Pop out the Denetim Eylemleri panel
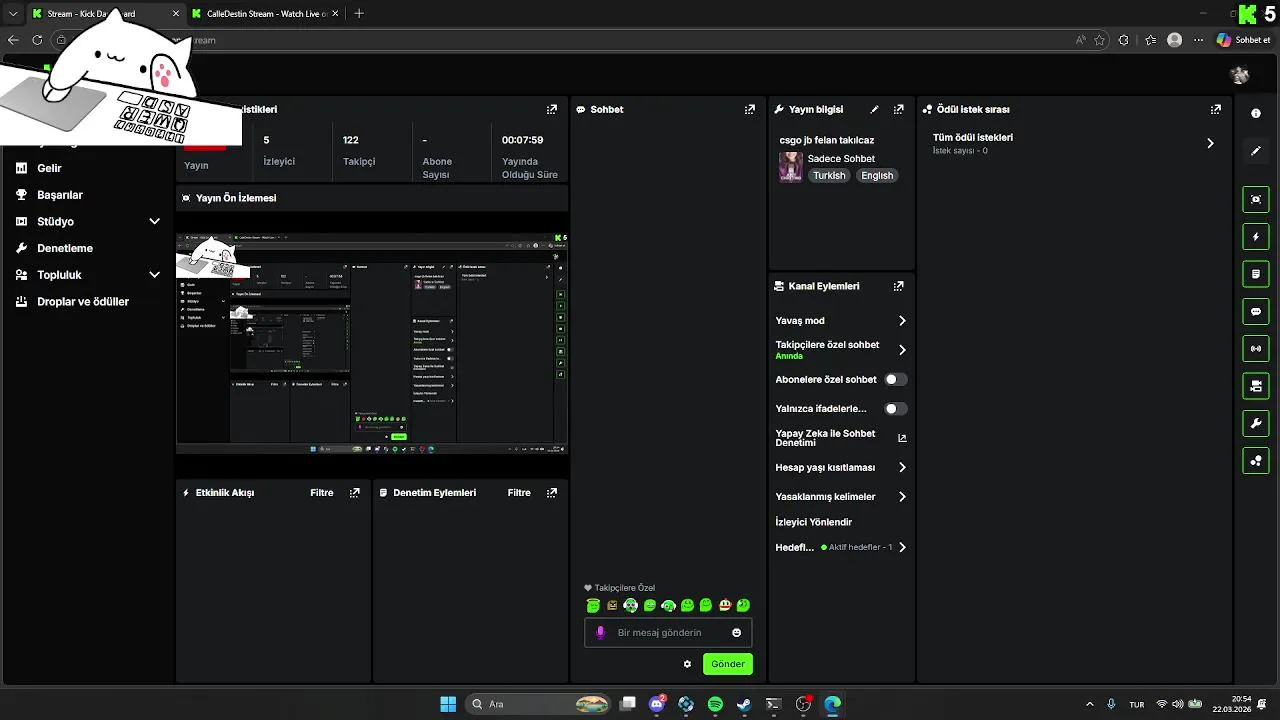This screenshot has width=1280, height=720. click(x=552, y=493)
